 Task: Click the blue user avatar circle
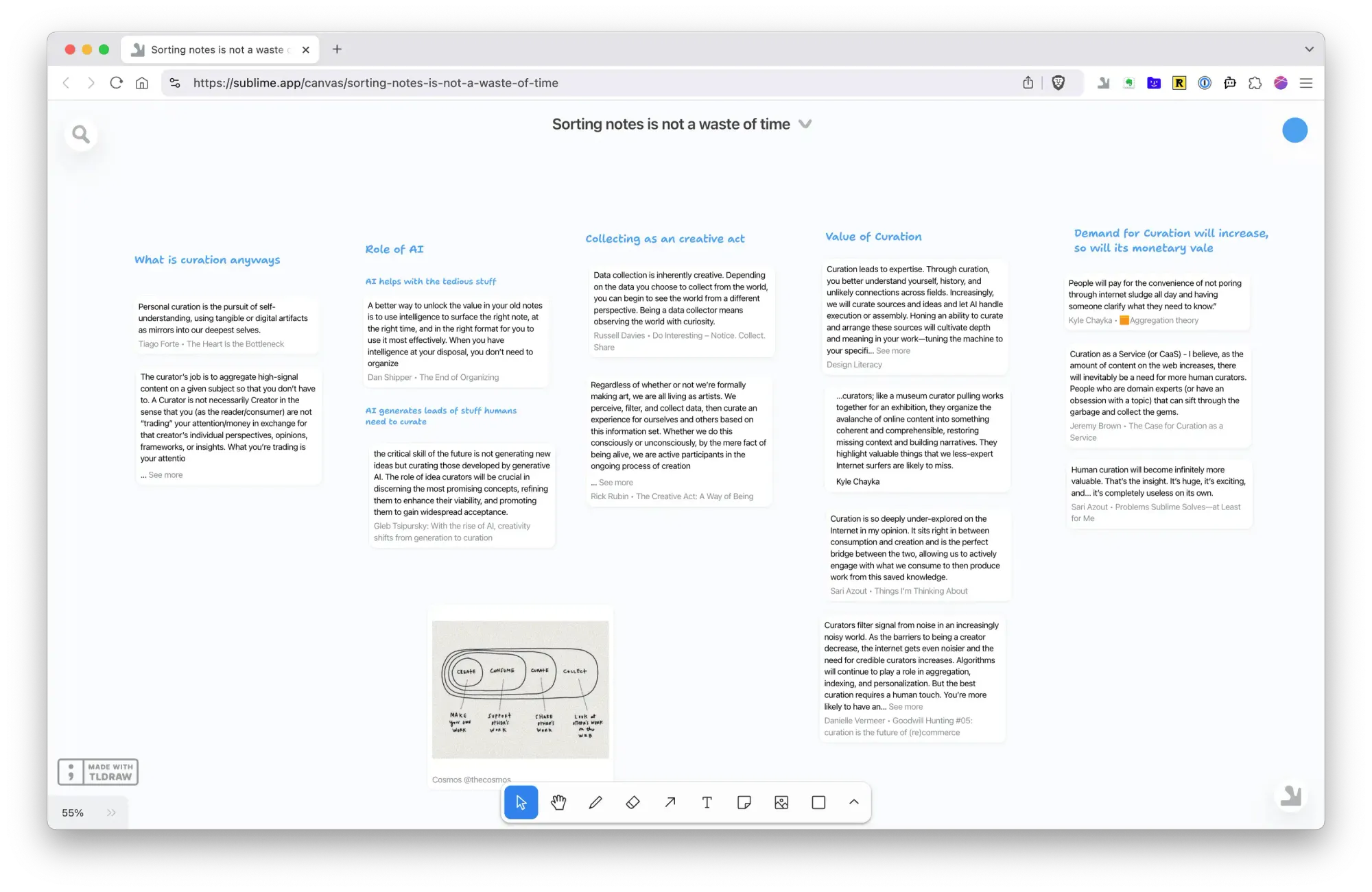(1294, 130)
